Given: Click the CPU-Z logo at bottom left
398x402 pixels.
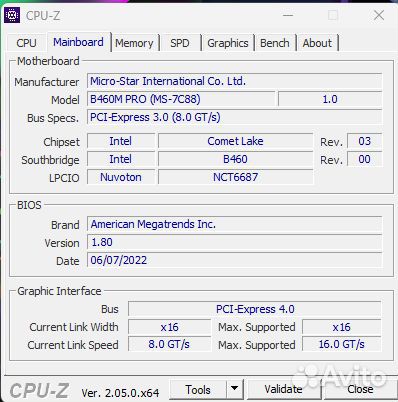Looking at the screenshot, I should click(39, 391).
